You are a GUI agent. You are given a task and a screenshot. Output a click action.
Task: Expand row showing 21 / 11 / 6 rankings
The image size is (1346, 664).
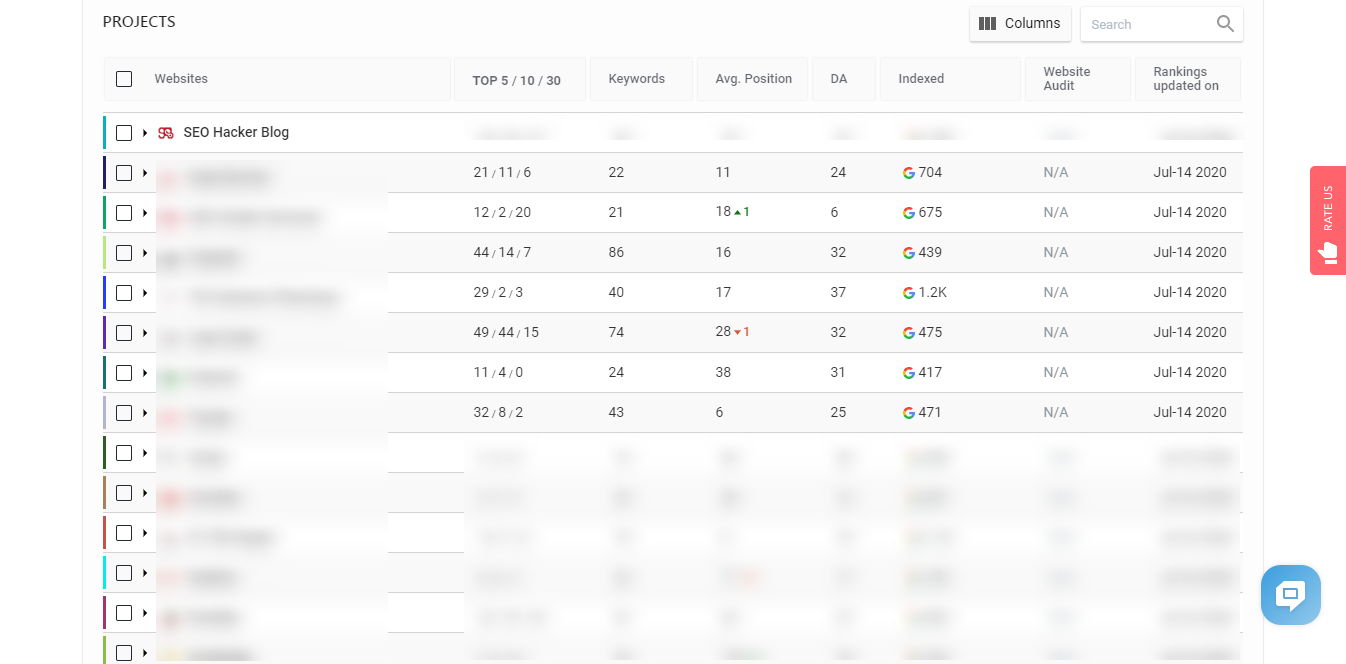pyautogui.click(x=145, y=173)
